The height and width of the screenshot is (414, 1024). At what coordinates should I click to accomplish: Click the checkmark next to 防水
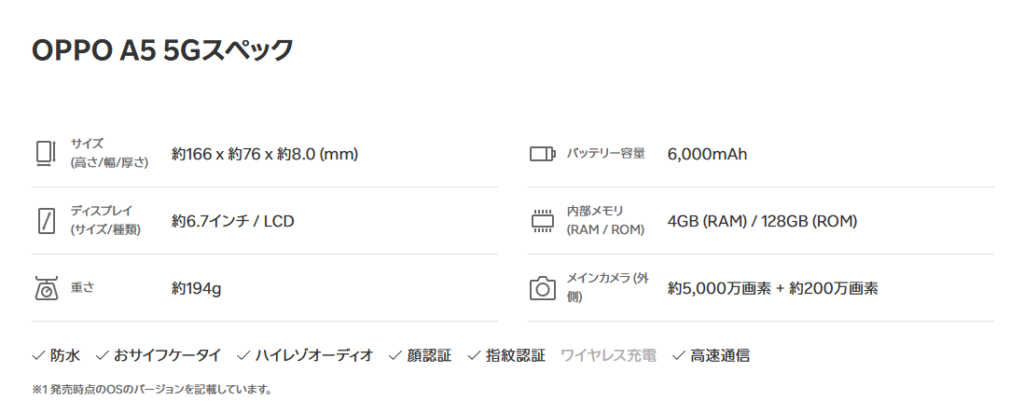38,355
